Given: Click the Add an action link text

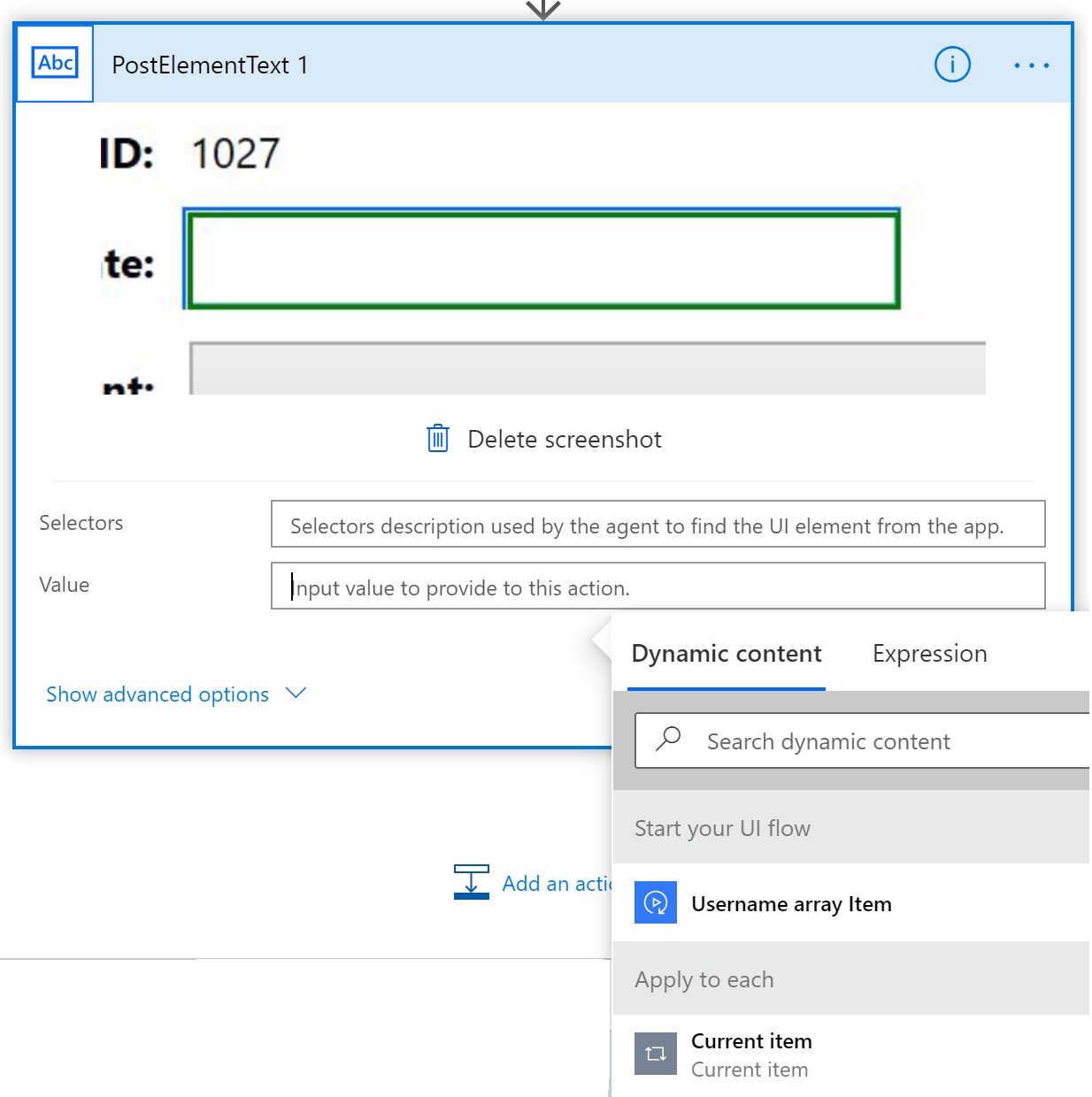Looking at the screenshot, I should pyautogui.click(x=556, y=884).
